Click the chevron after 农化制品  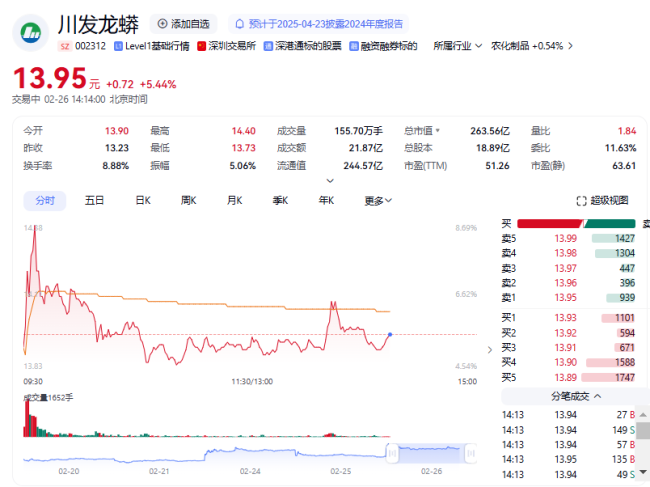coord(570,46)
